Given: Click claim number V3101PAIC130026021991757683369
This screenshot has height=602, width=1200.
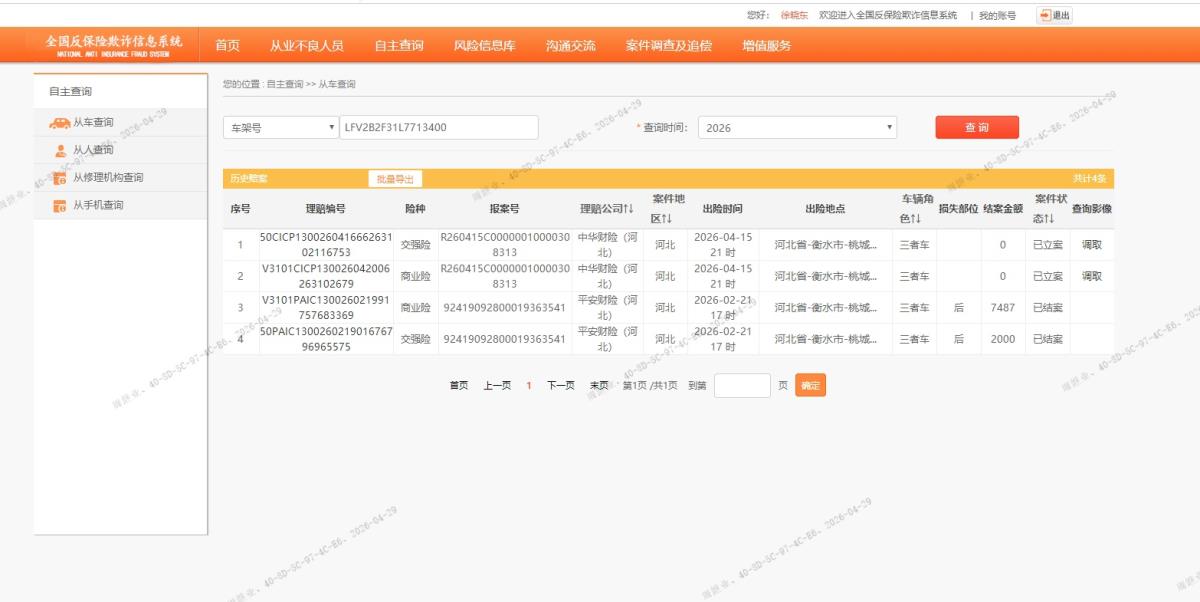Looking at the screenshot, I should [326, 307].
